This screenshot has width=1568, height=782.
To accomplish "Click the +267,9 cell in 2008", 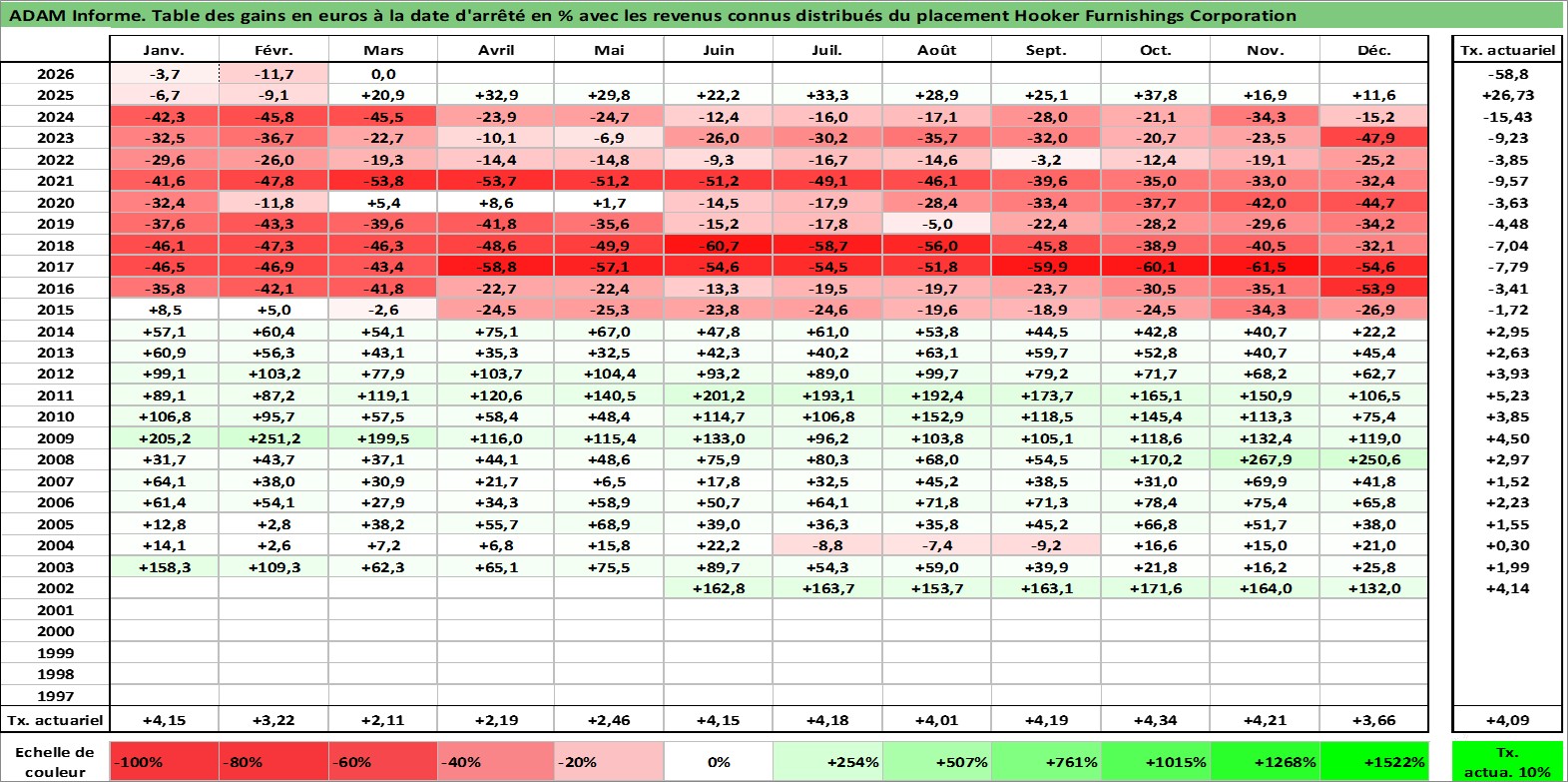I will (1265, 459).
